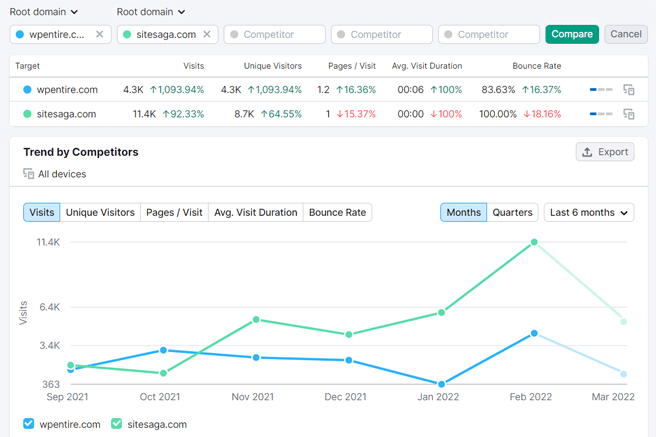Remove sitesaga.com domain with X icon
The height and width of the screenshot is (437, 656).
tap(207, 34)
